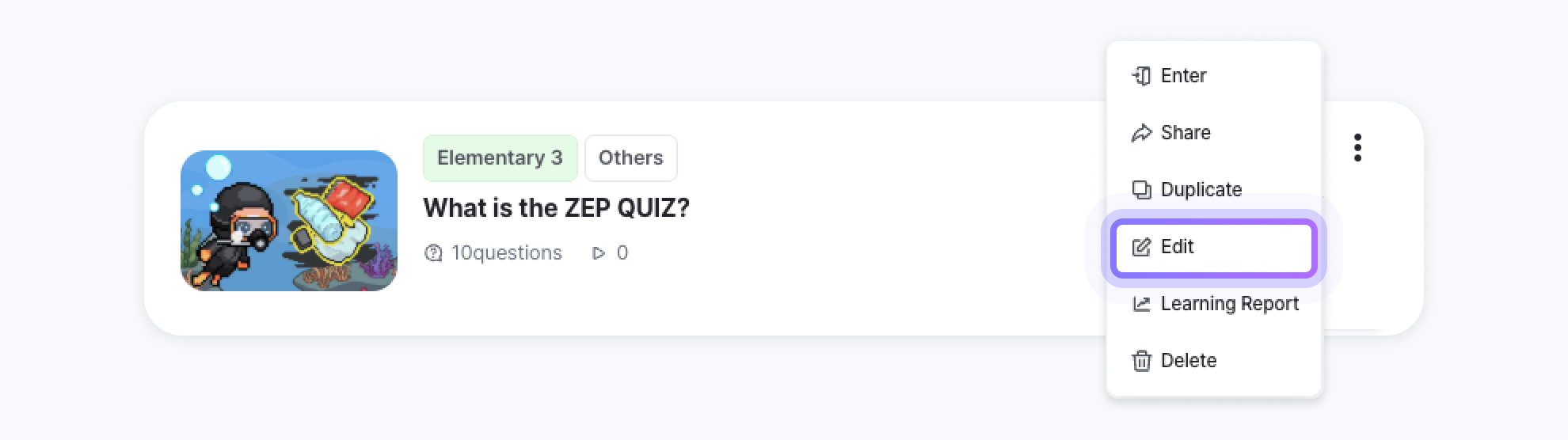Select Delete from the quiz menu
Viewport: 1568px width, 440px height.
(1188, 361)
